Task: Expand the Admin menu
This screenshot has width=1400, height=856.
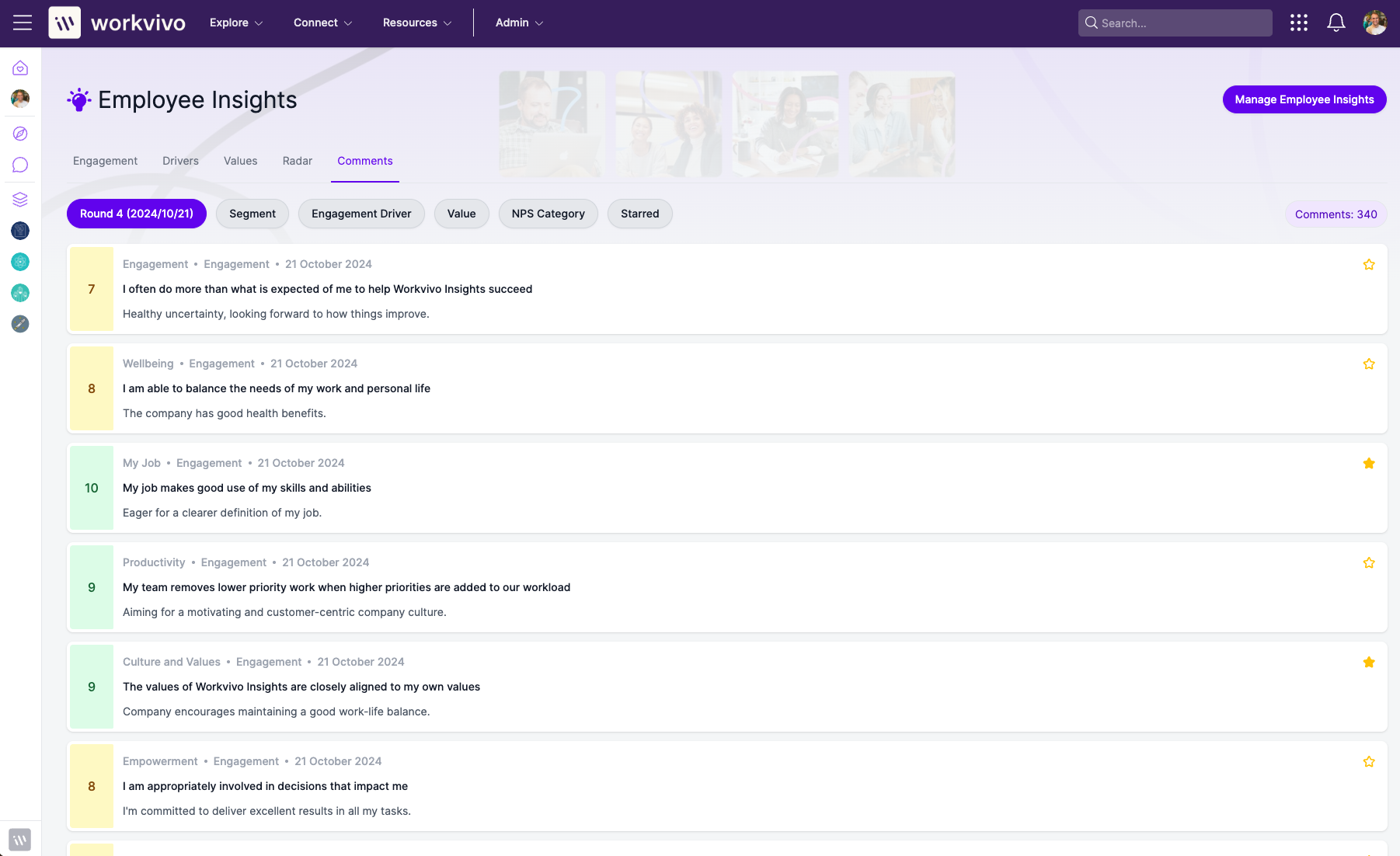Action: click(519, 23)
